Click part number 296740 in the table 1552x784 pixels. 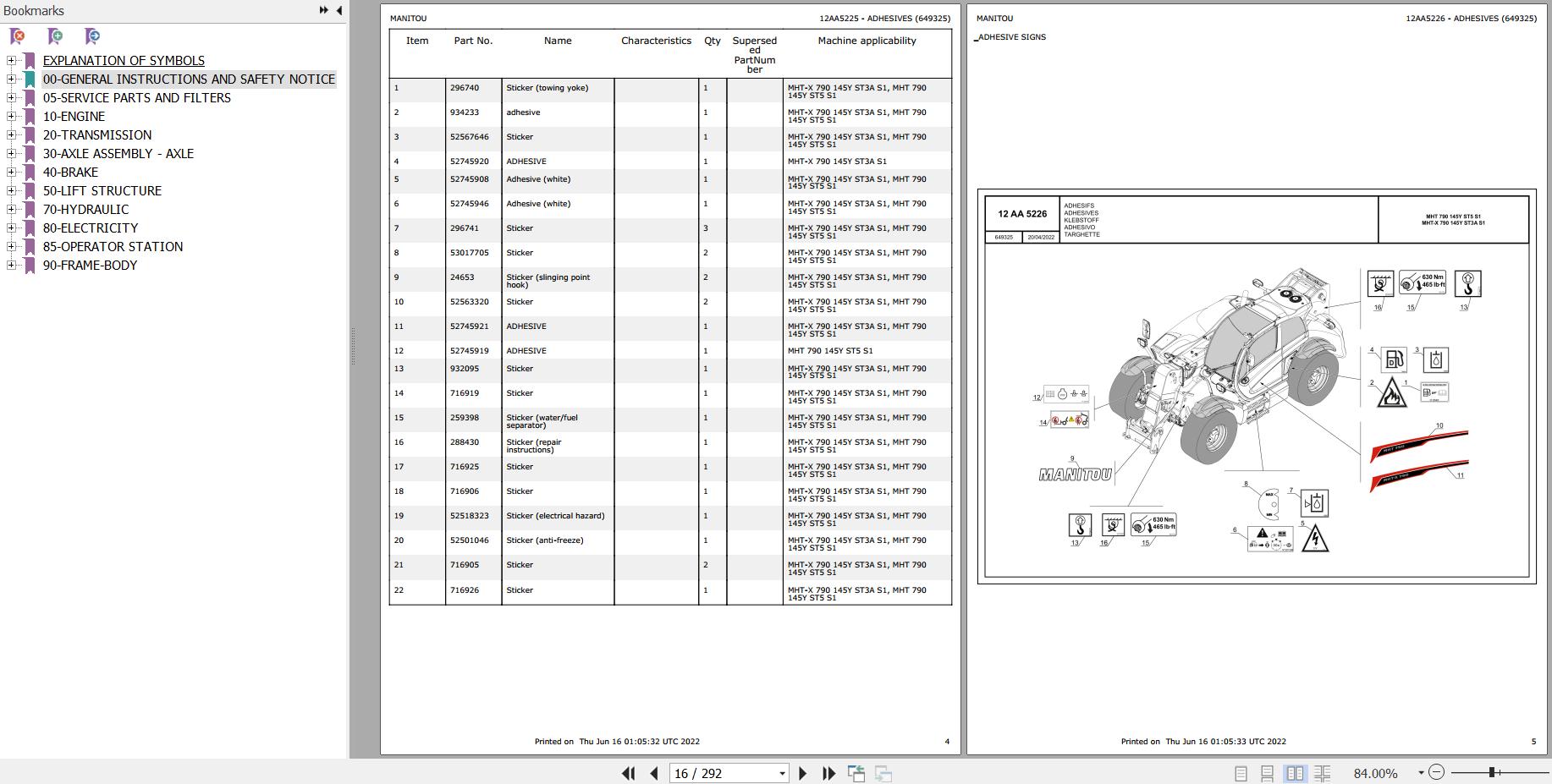(465, 88)
